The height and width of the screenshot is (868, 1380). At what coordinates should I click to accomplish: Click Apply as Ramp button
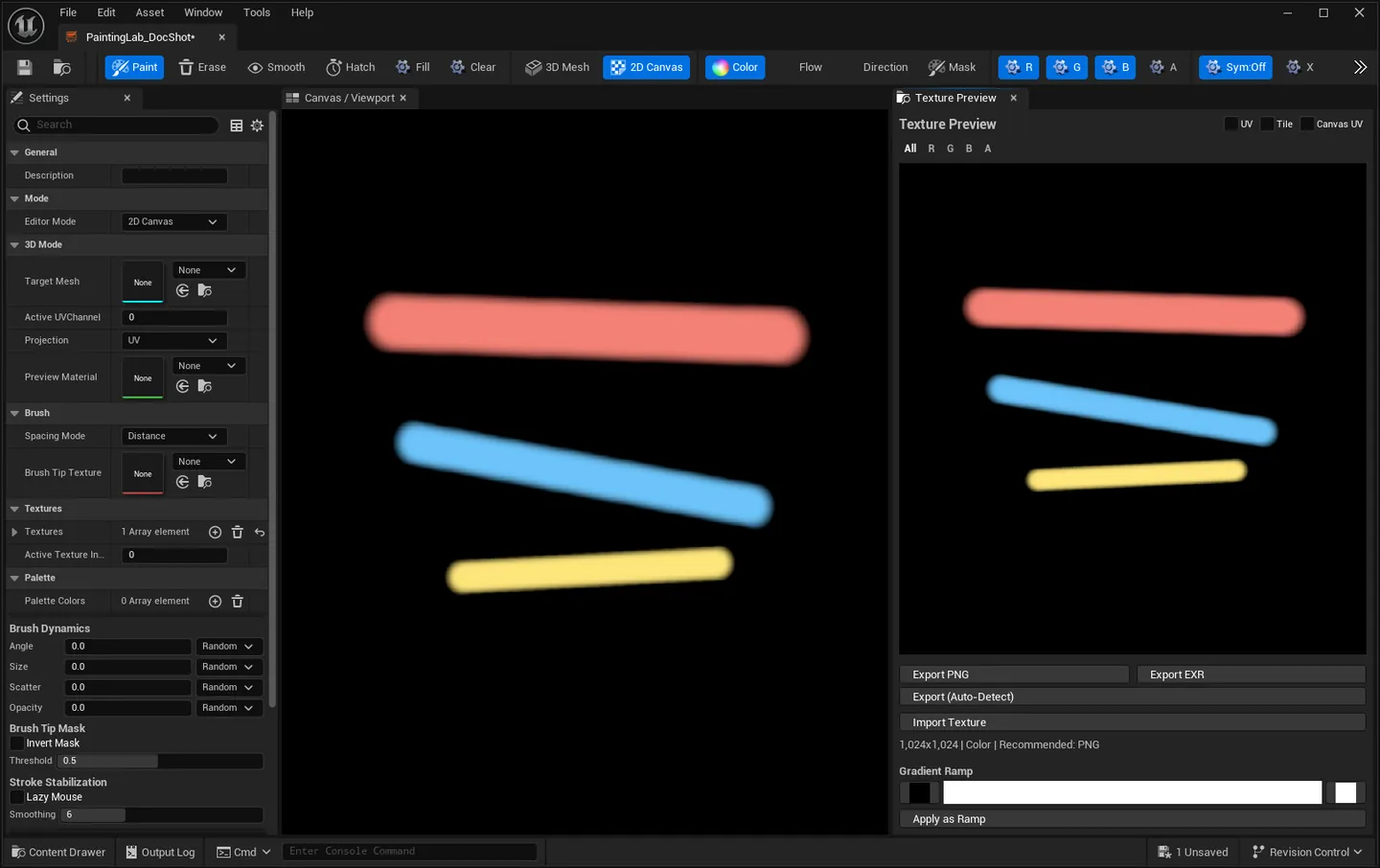1132,819
